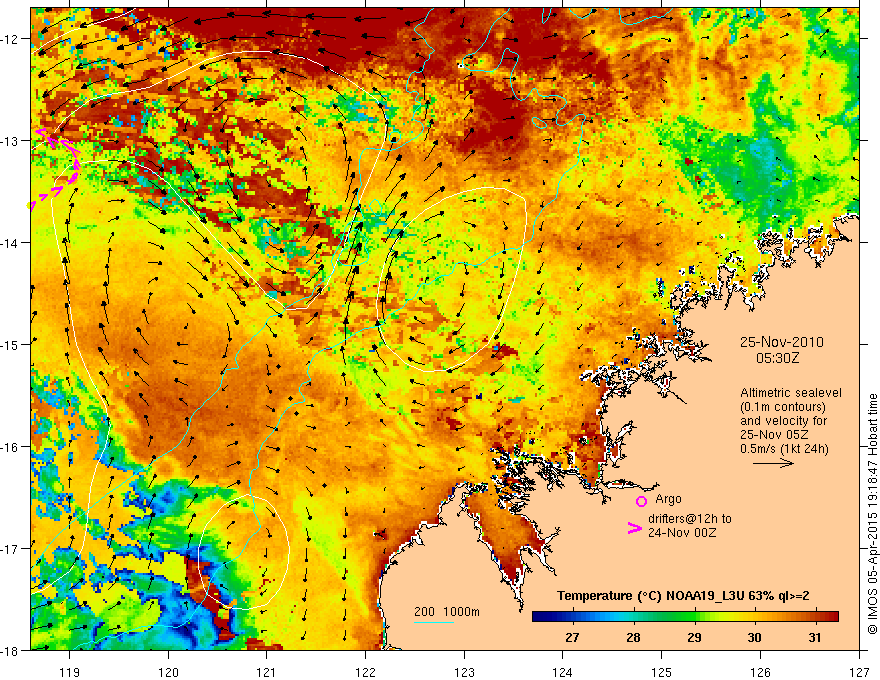Click the "200 1000m" isobath label
This screenshot has width=880, height=680.
(x=447, y=612)
